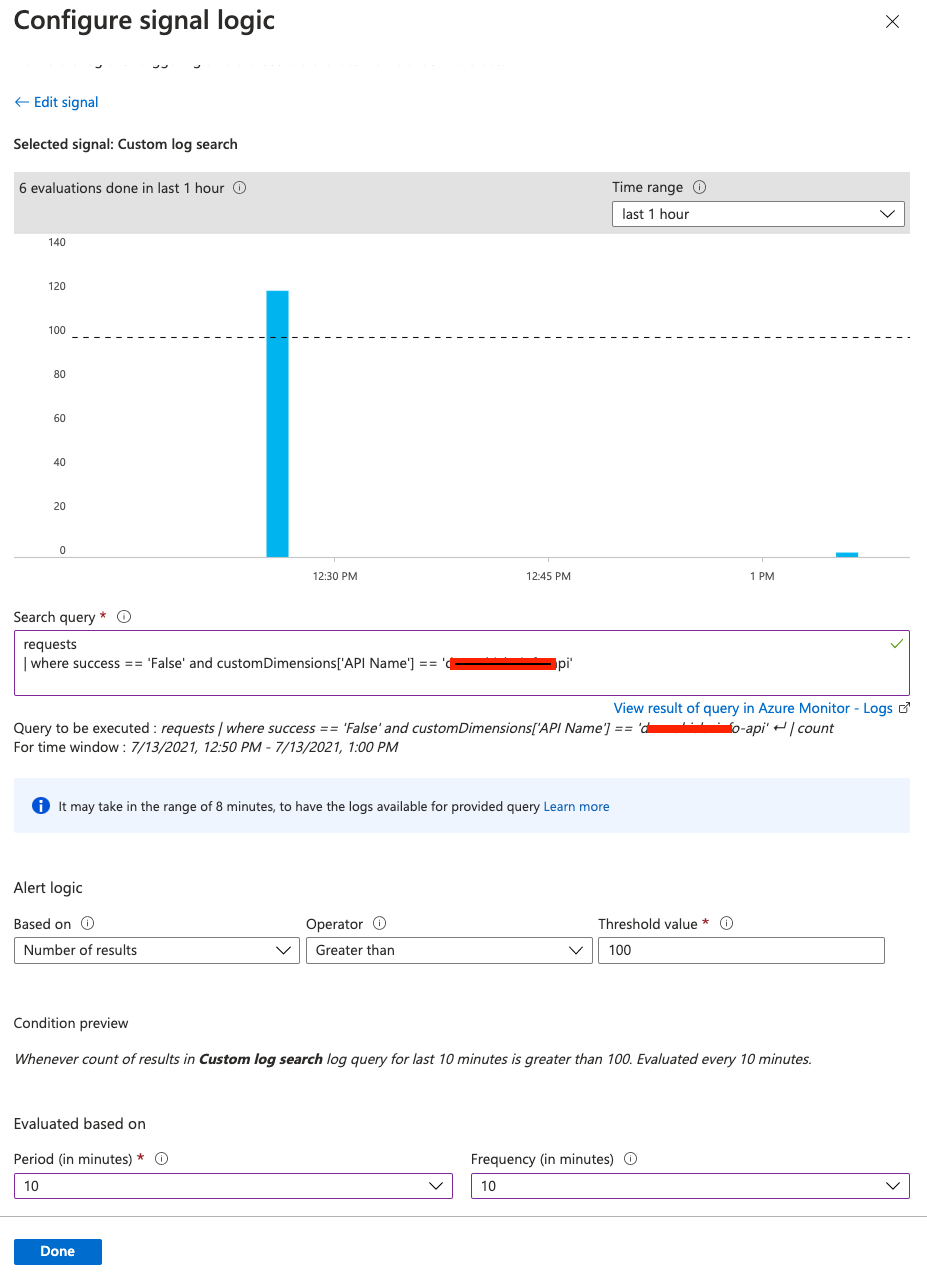Click the Evaluated based on heading
The image size is (927, 1280).
click(80, 1124)
